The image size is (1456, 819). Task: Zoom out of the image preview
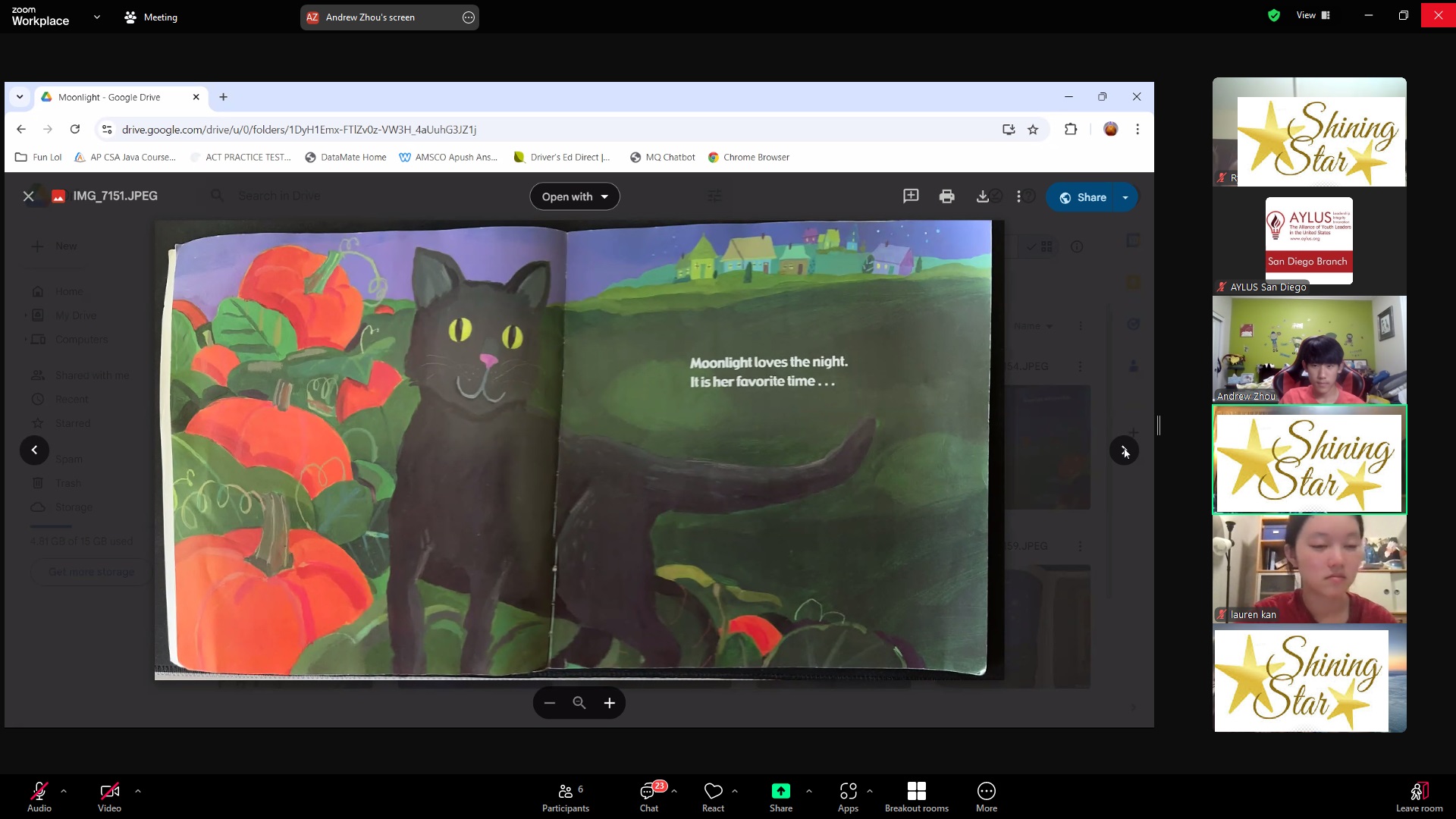(550, 703)
